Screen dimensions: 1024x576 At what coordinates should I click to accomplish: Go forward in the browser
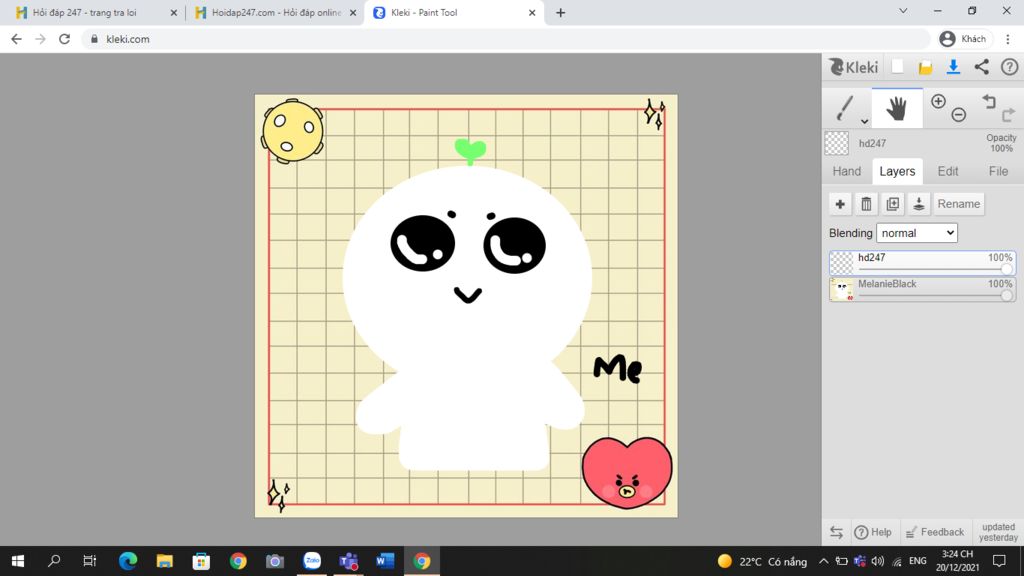tap(40, 39)
